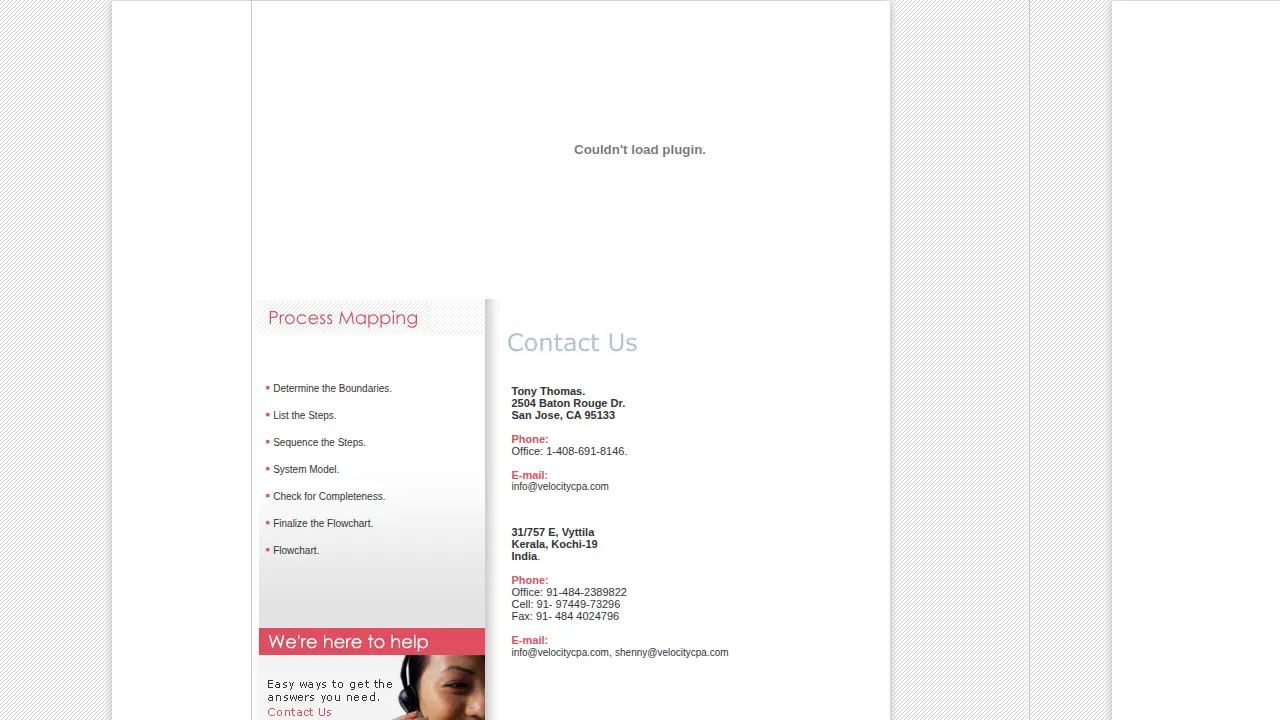Click the "Kerala, Kochi-19" line
The image size is (1280, 720).
click(x=554, y=544)
